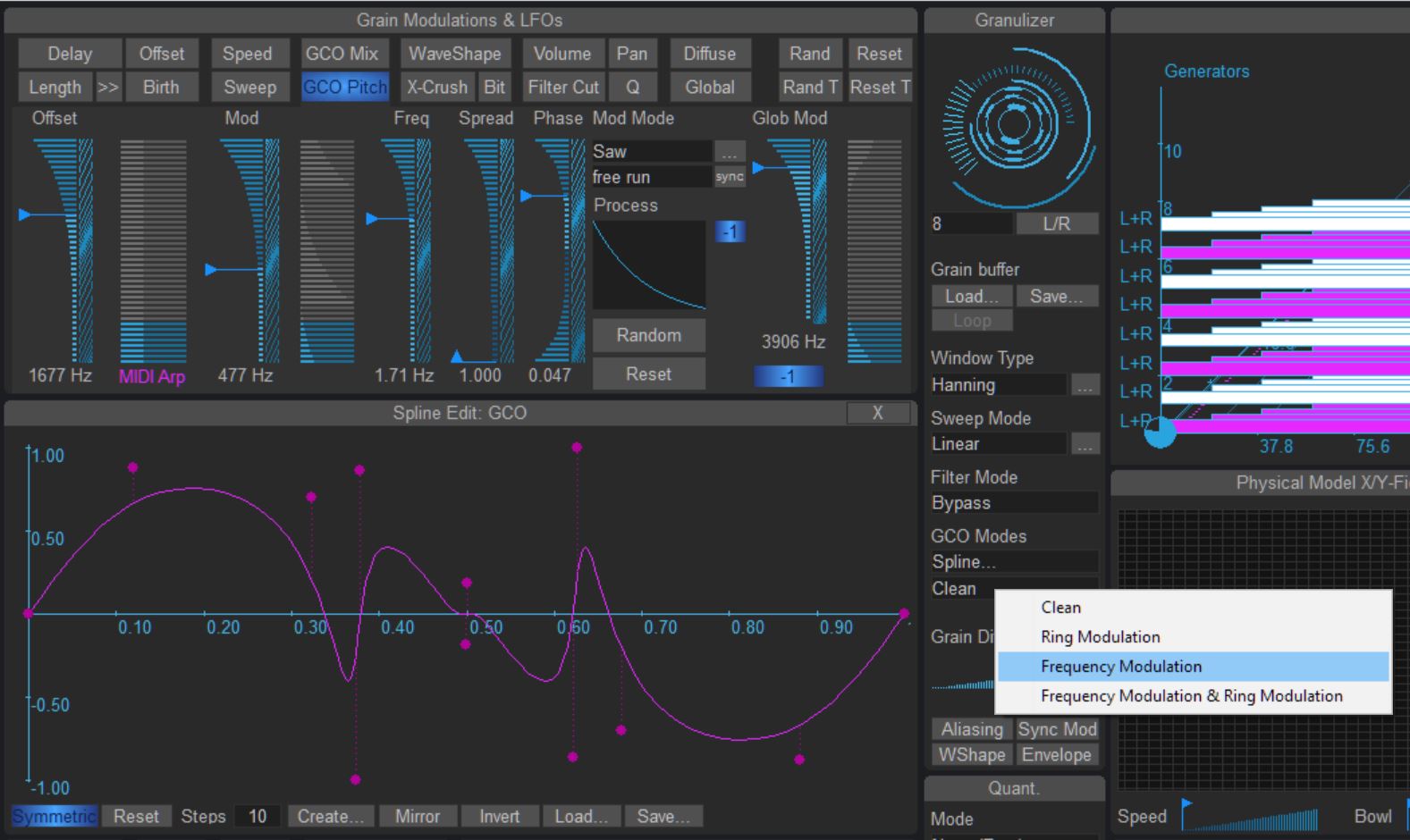The height and width of the screenshot is (840, 1410).
Task: Click the Saw mod mode field
Action: (652, 152)
